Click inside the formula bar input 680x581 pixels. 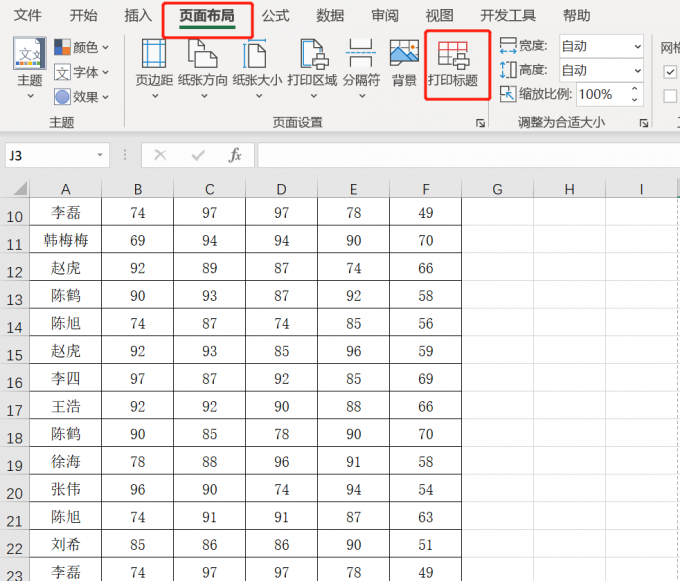point(468,155)
